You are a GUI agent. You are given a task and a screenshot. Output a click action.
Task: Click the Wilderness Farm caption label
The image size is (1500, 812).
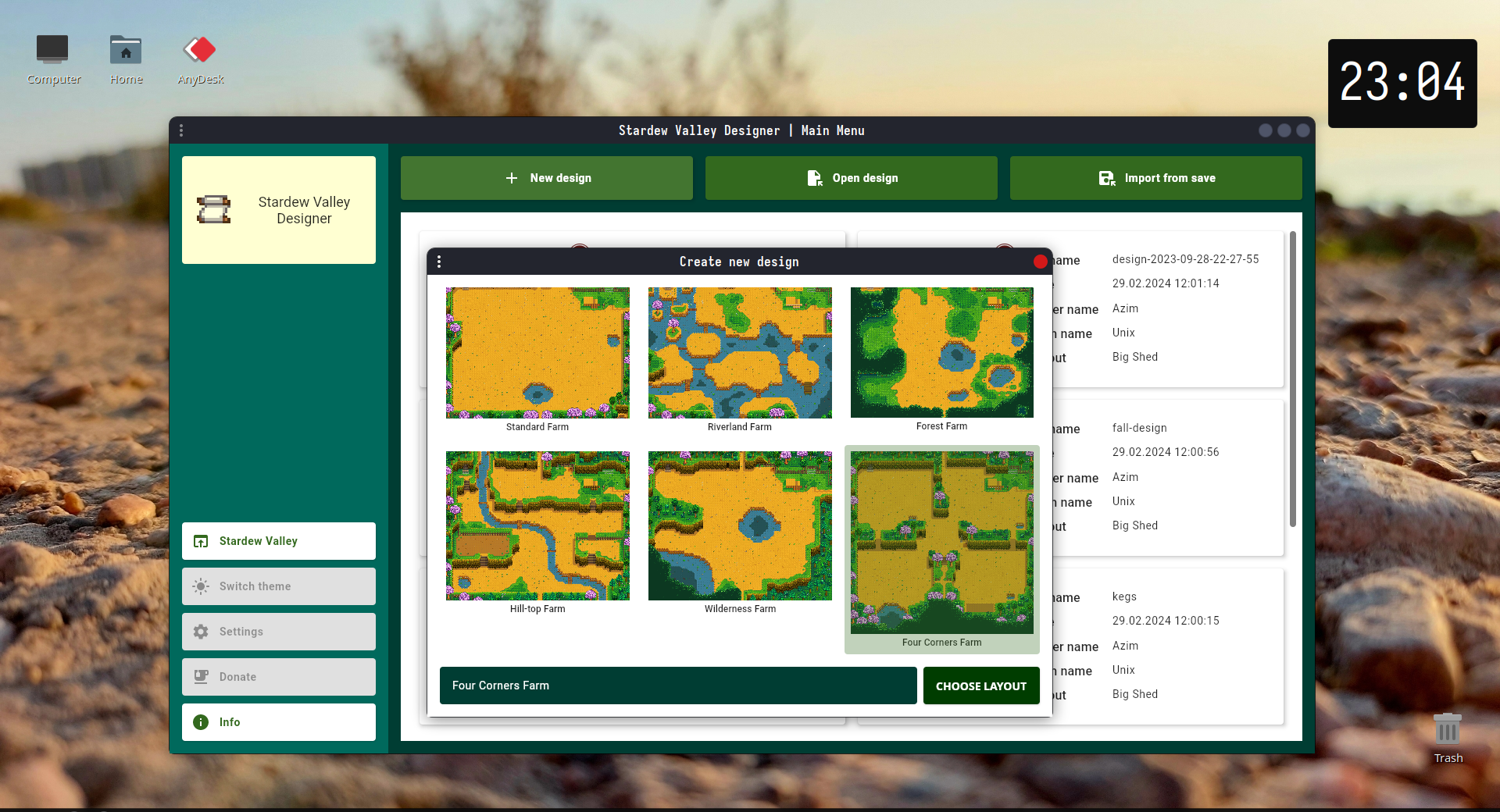coord(740,609)
